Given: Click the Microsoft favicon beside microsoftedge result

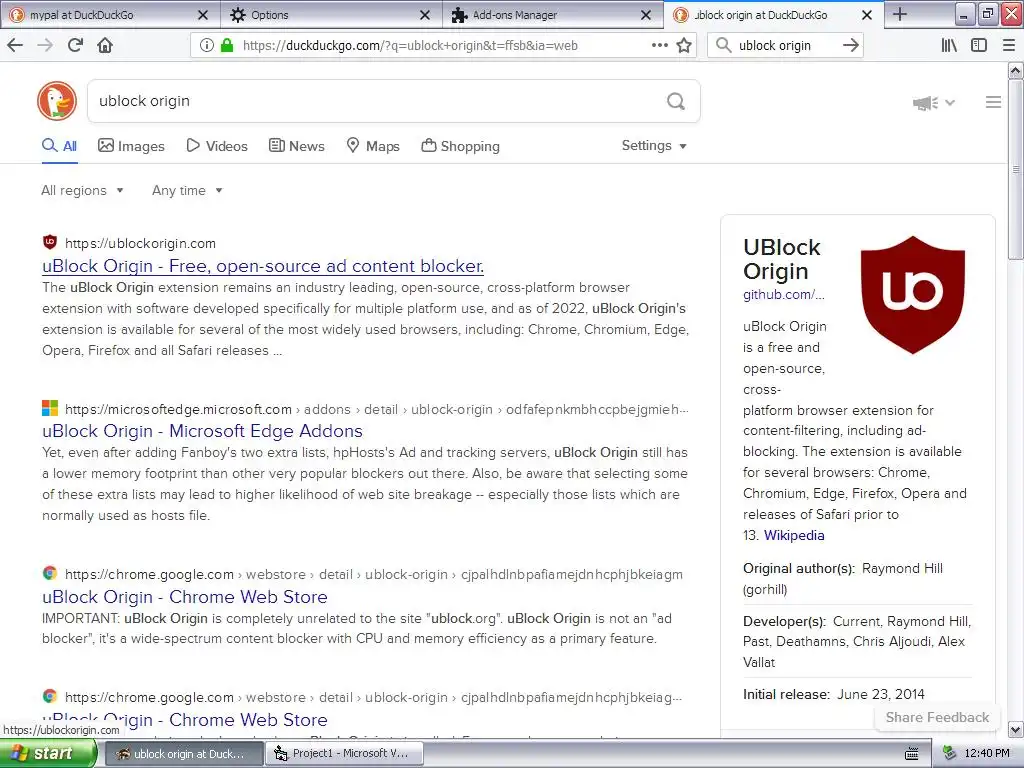Looking at the screenshot, I should [50, 408].
